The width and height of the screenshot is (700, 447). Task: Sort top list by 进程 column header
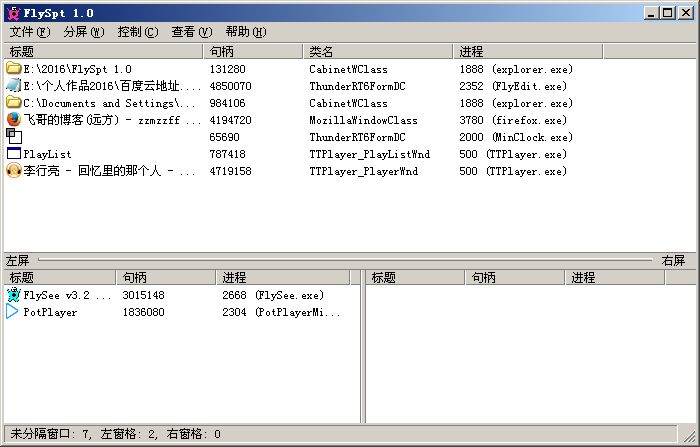(529, 51)
